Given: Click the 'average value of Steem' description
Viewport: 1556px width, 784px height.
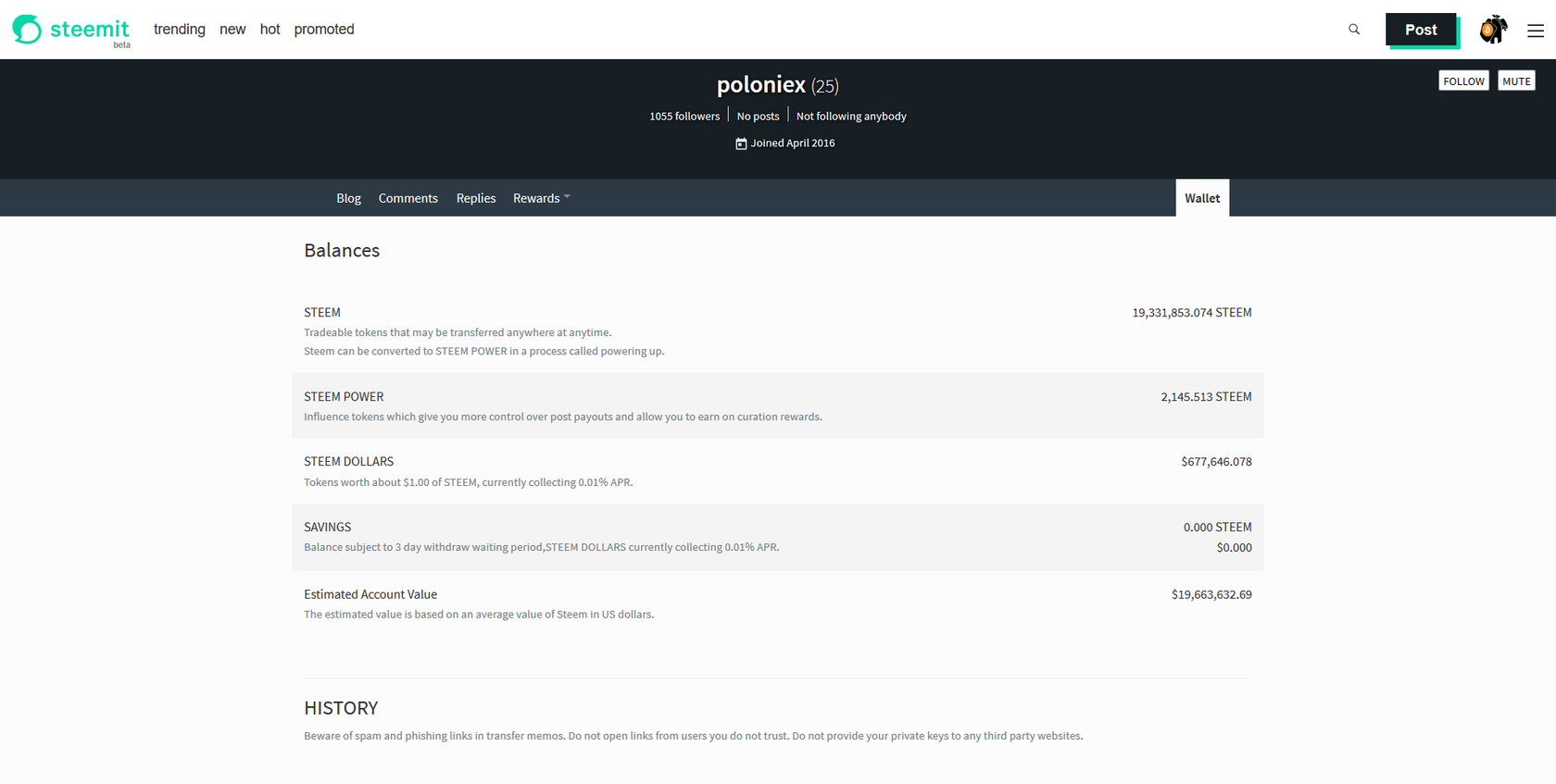Looking at the screenshot, I should point(479,615).
